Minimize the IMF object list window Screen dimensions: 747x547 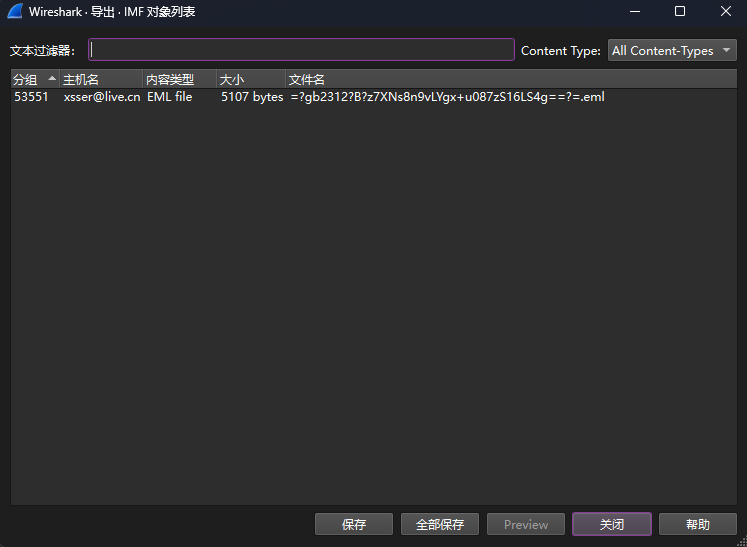pyautogui.click(x=635, y=11)
